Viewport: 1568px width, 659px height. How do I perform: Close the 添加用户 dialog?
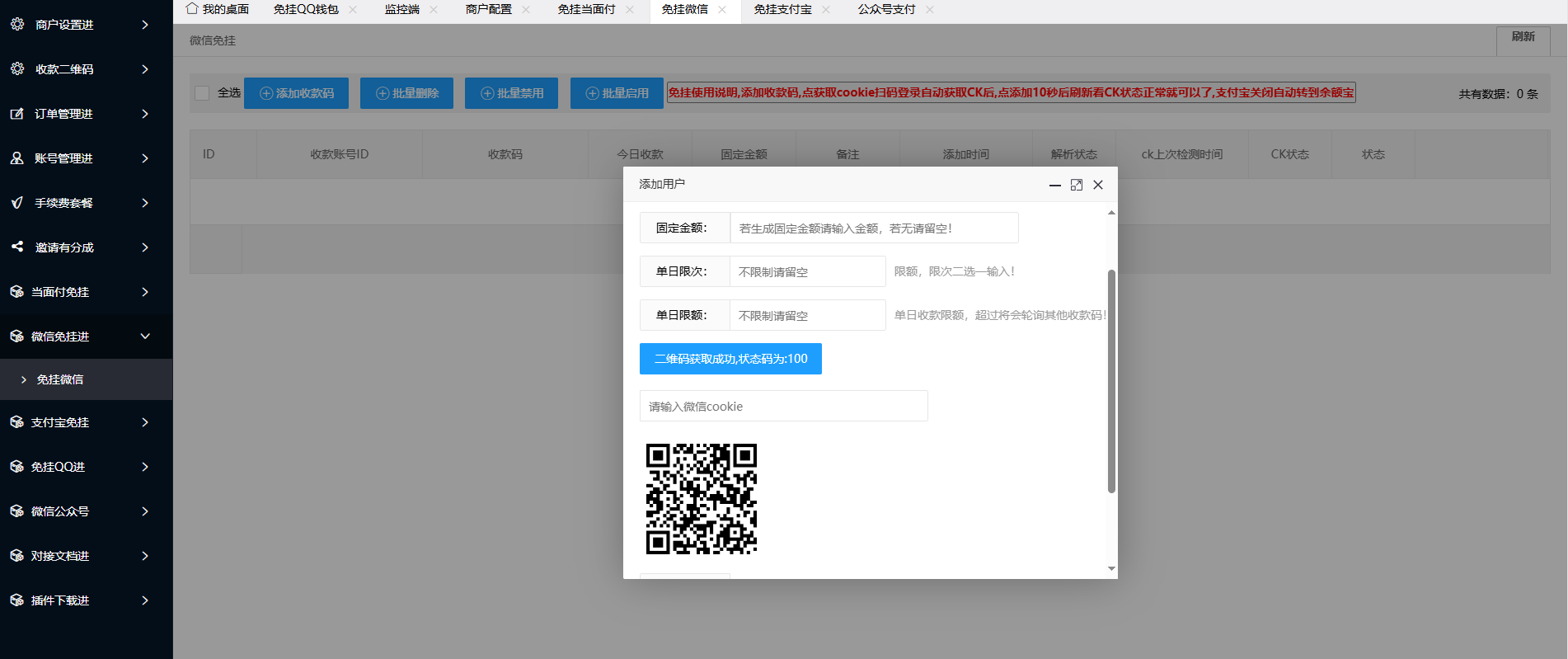pos(1098,185)
